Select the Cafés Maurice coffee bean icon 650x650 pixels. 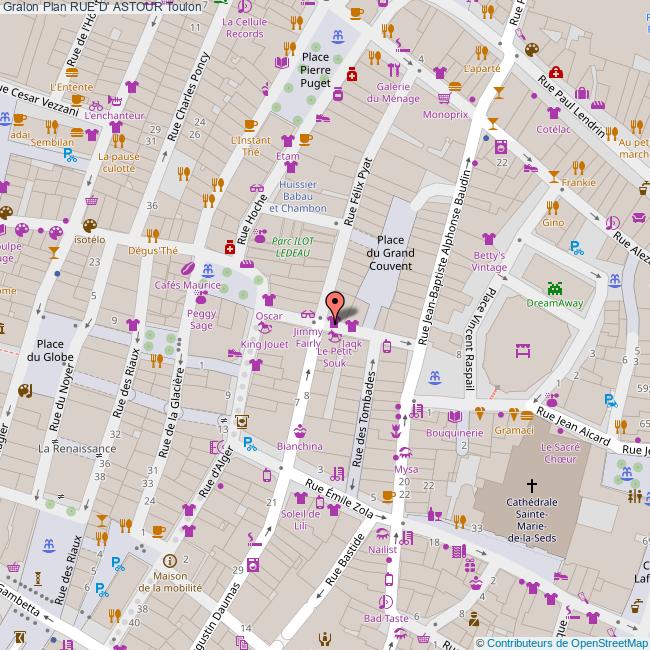186,270
